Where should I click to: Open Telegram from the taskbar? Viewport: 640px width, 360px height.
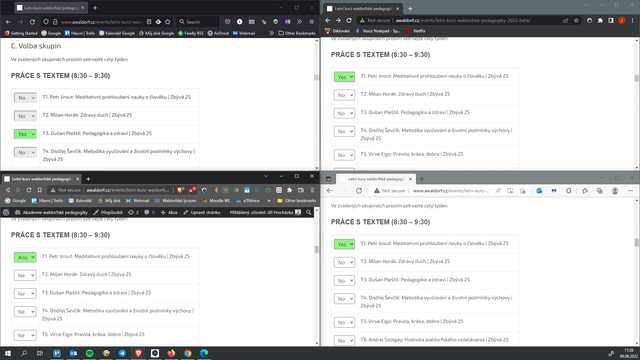click(122, 353)
